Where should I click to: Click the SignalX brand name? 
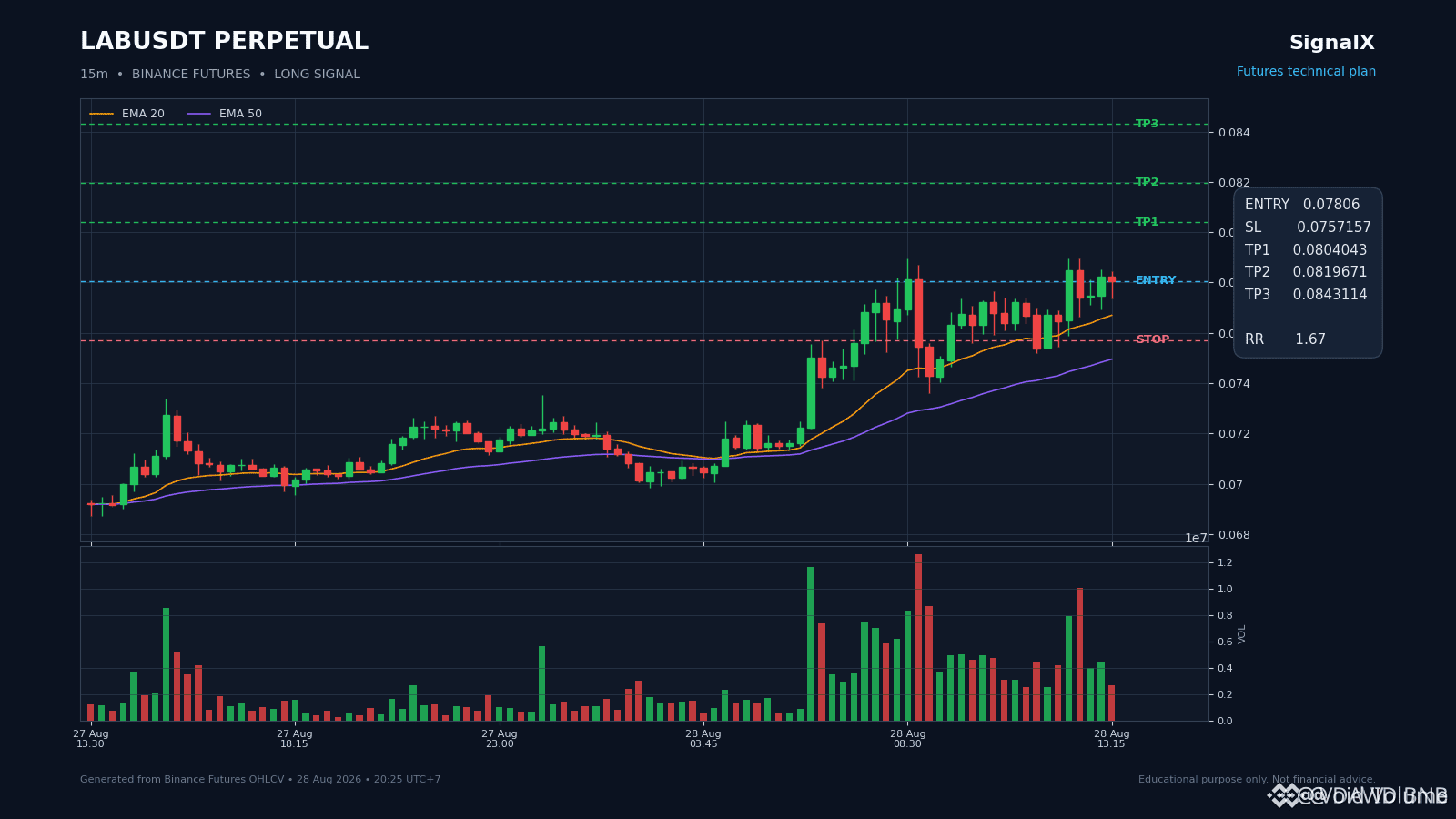pyautogui.click(x=1332, y=43)
